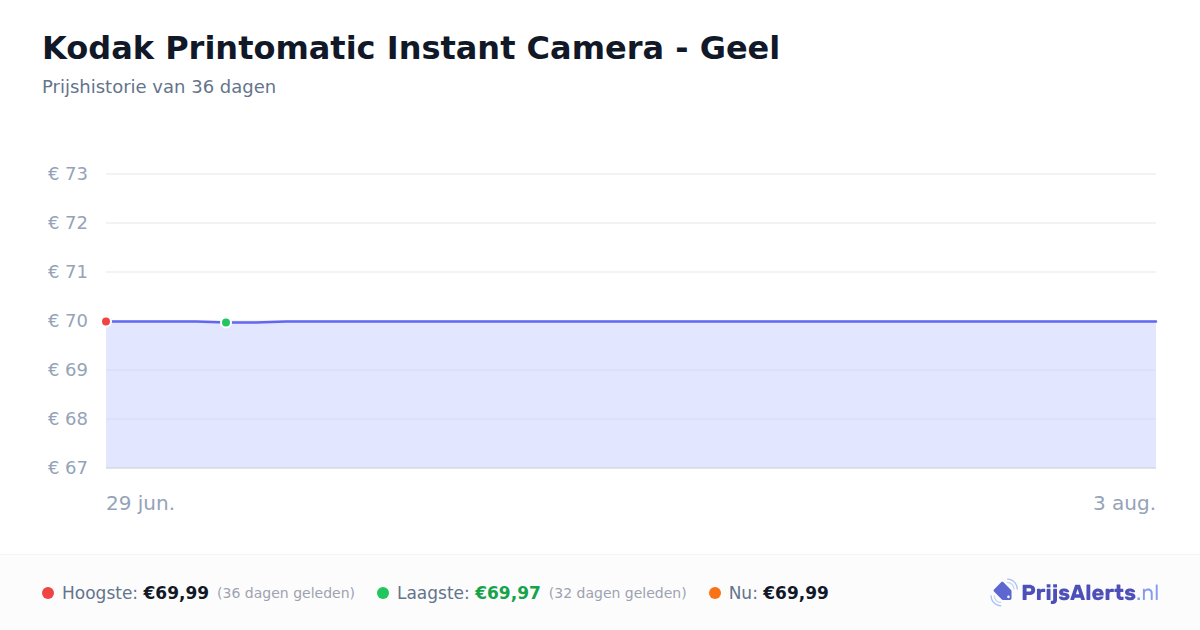Click the 36 dagen geleden note

point(286,593)
